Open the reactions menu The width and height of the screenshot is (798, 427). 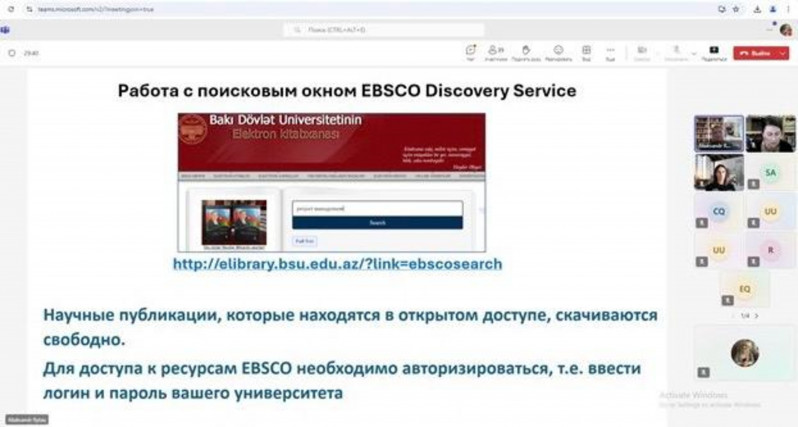[x=558, y=52]
